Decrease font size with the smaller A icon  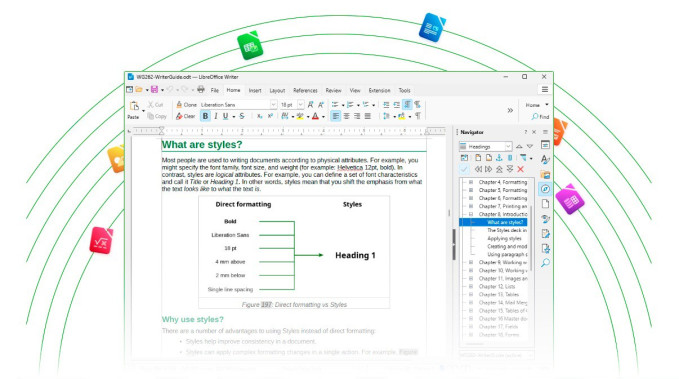click(x=321, y=105)
